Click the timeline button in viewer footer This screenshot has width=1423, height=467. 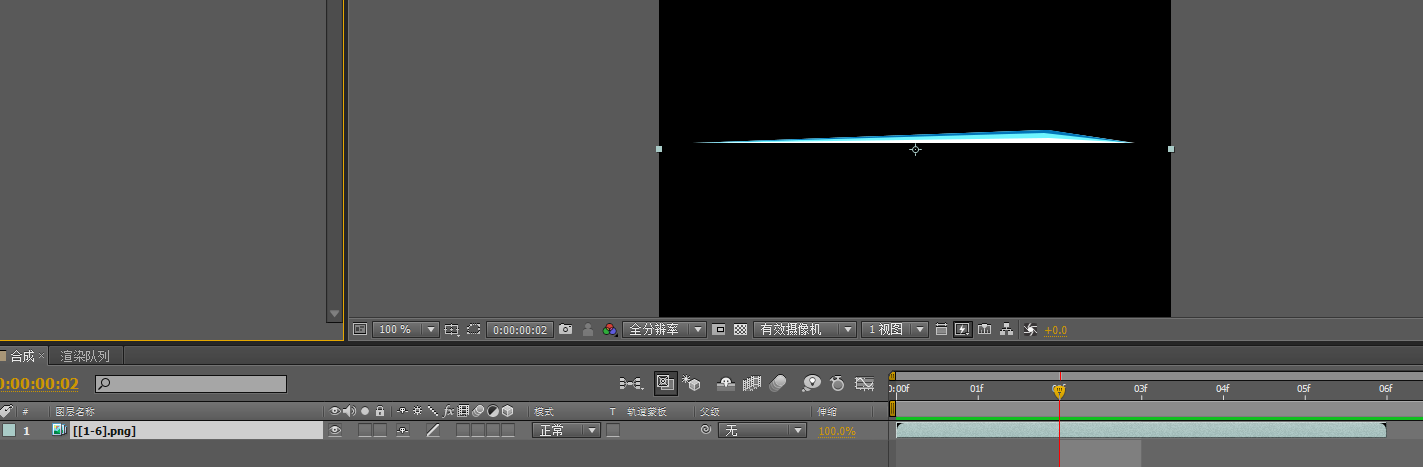coord(984,329)
